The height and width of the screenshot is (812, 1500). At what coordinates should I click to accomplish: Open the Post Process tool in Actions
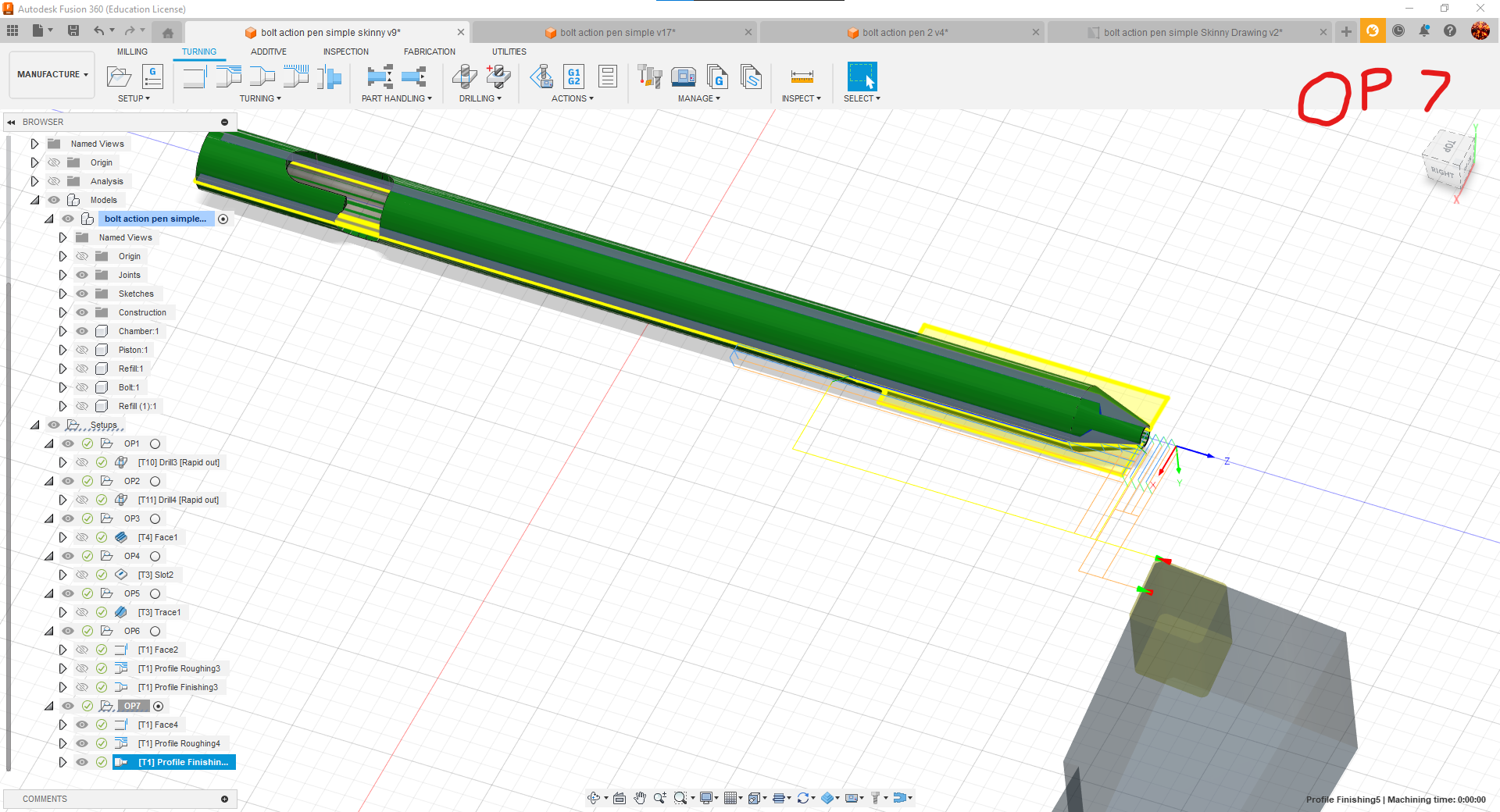pos(573,77)
